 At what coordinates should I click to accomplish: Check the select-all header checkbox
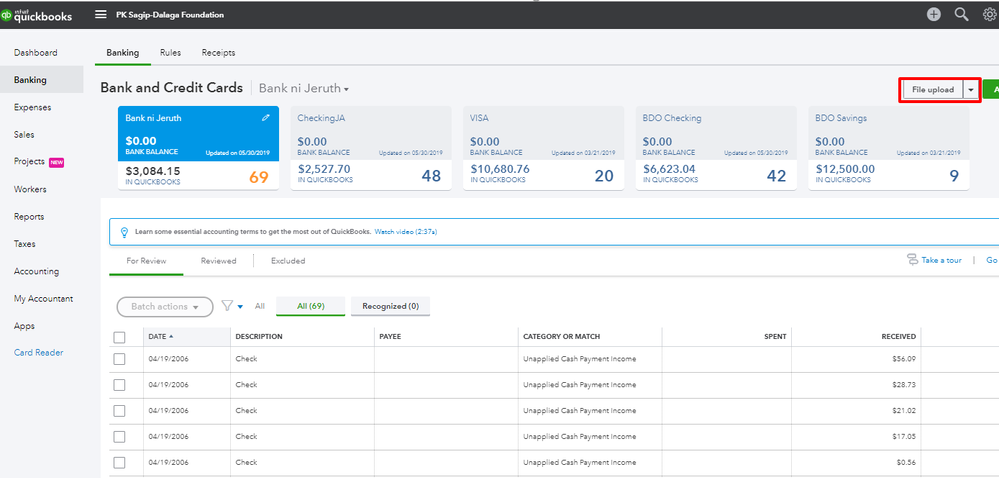point(120,337)
